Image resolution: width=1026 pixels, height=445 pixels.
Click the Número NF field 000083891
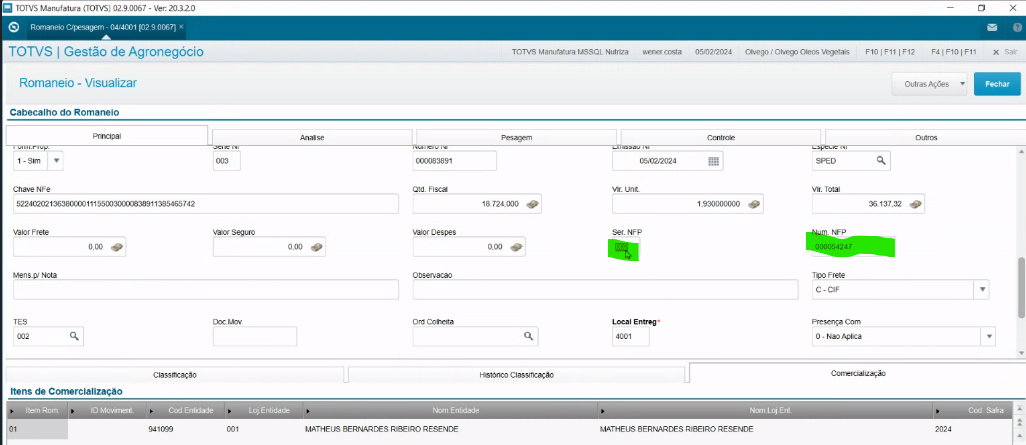pyautogui.click(x=455, y=160)
